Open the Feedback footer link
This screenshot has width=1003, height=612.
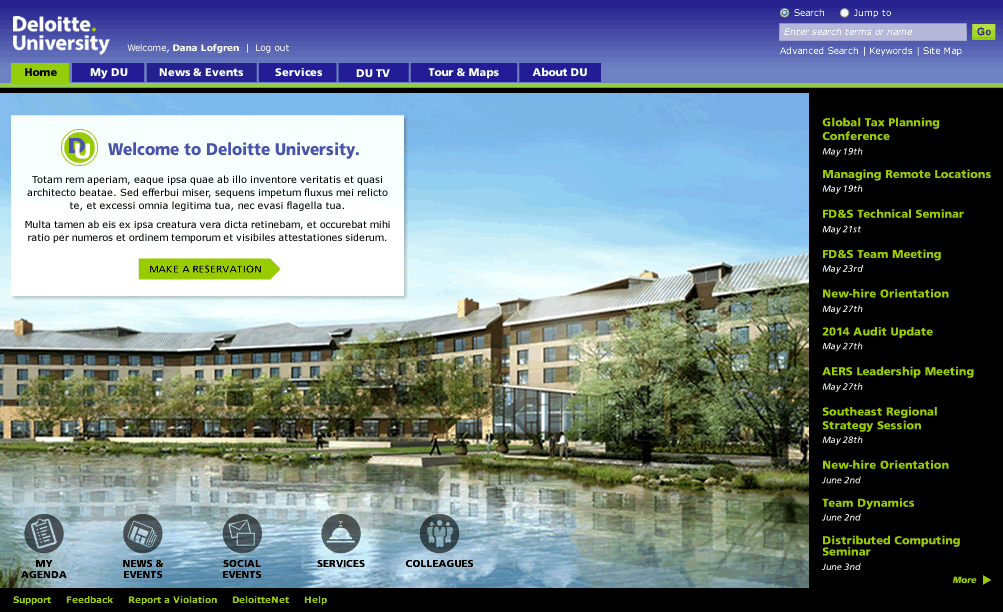click(x=90, y=600)
